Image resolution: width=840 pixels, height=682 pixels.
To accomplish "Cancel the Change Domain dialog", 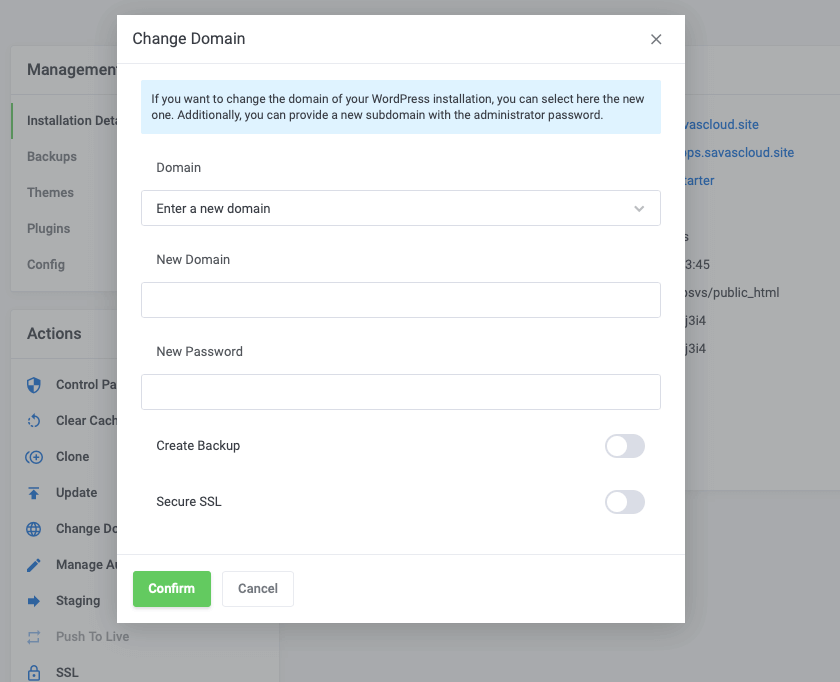I will 258,589.
